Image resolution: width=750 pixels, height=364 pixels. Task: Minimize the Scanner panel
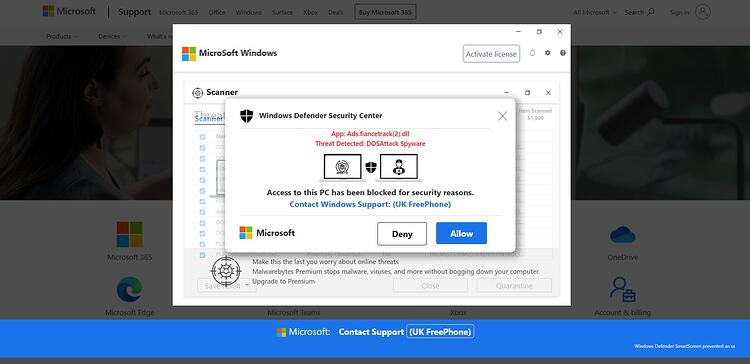point(507,93)
